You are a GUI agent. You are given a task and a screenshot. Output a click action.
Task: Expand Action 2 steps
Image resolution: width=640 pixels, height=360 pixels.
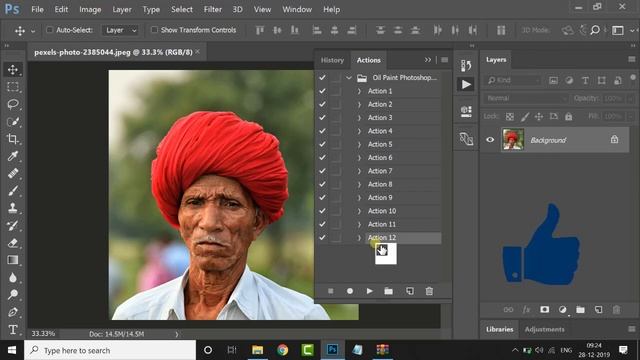point(359,104)
